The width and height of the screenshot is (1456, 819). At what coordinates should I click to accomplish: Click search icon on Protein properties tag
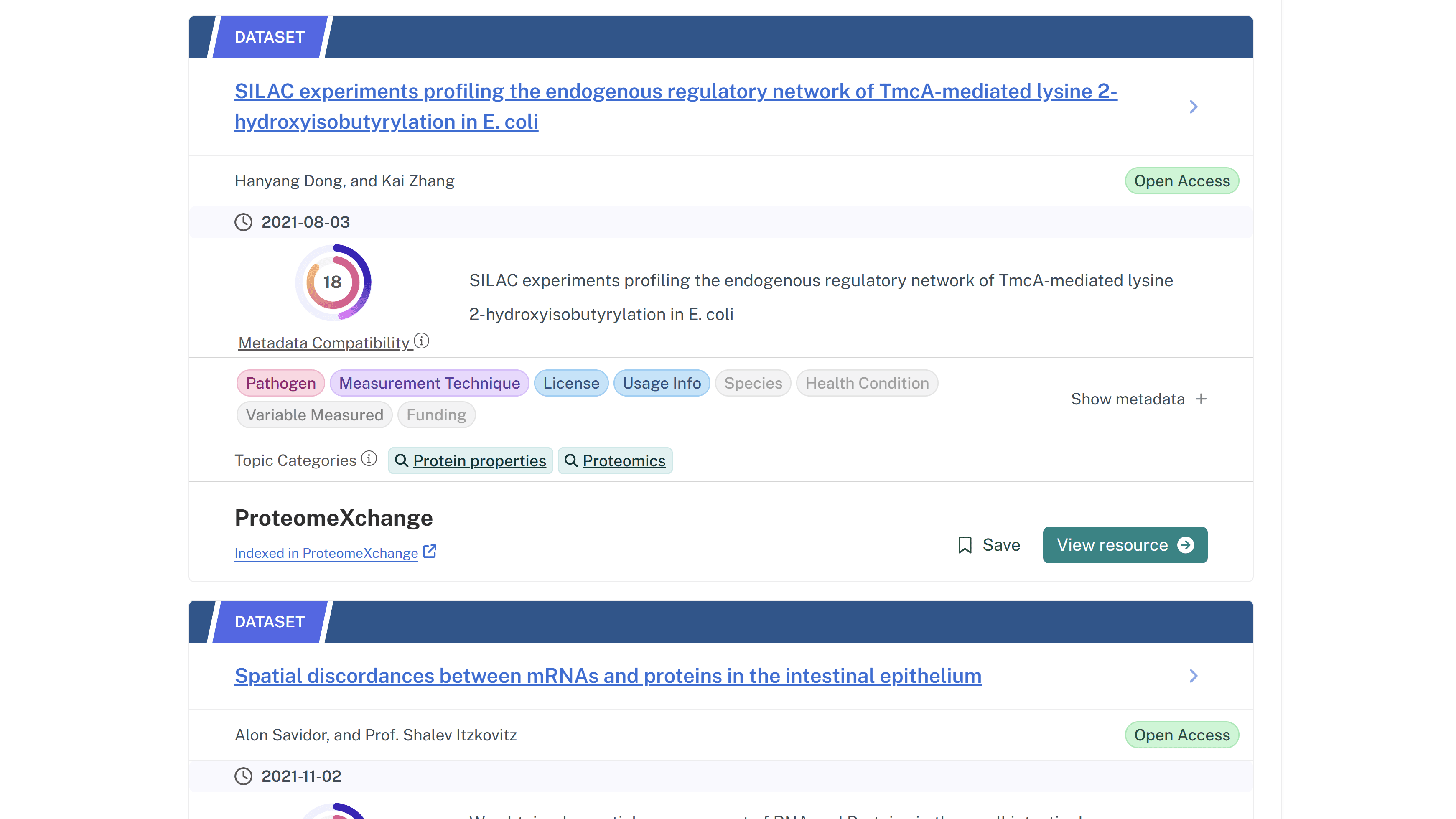401,460
